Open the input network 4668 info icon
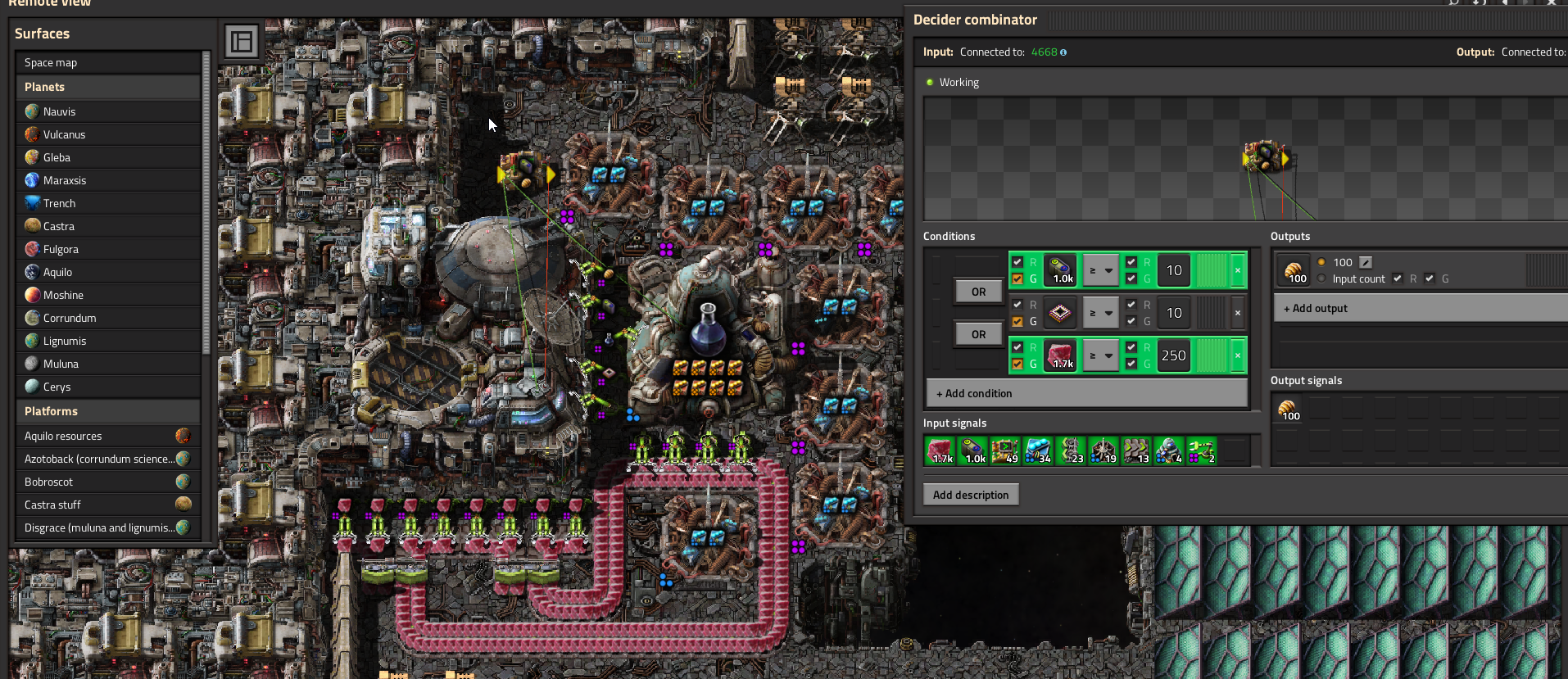The image size is (1568, 679). coord(1063,52)
